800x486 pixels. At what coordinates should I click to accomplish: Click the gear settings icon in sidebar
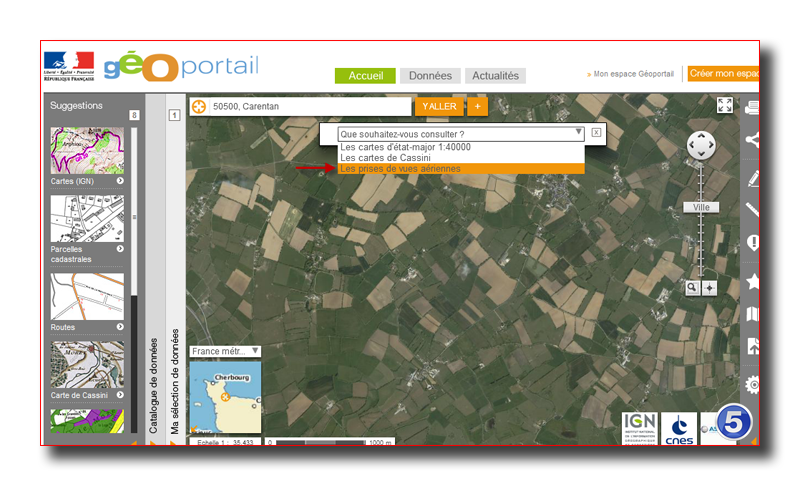point(753,385)
